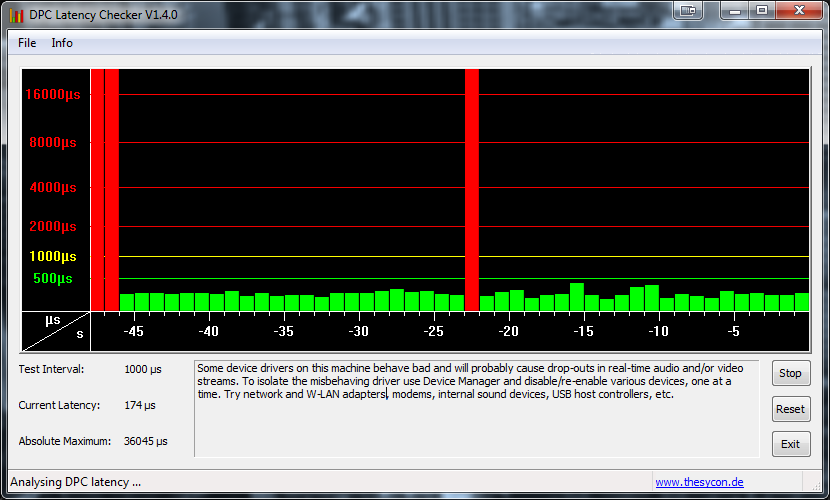The height and width of the screenshot is (500, 830).
Task: Maximize the DPC Latency Checker window
Action: click(x=762, y=10)
